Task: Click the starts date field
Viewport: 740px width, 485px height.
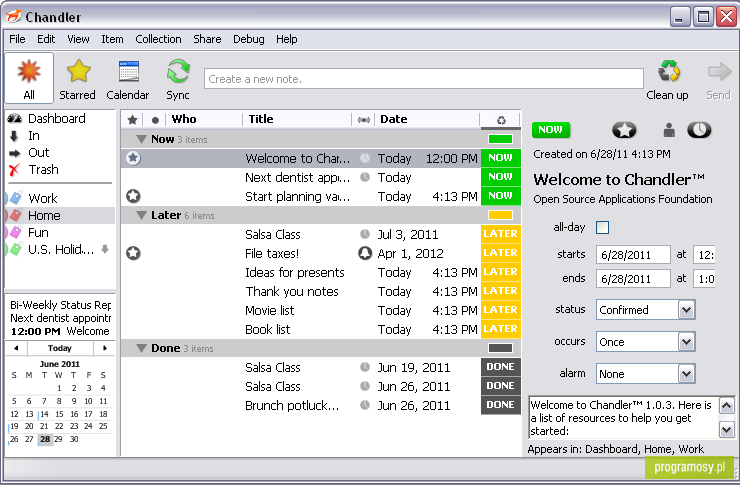Action: pos(633,255)
